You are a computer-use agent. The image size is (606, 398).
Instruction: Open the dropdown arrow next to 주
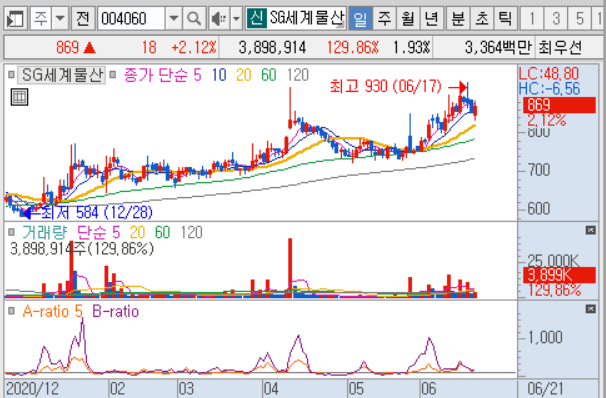pos(60,18)
